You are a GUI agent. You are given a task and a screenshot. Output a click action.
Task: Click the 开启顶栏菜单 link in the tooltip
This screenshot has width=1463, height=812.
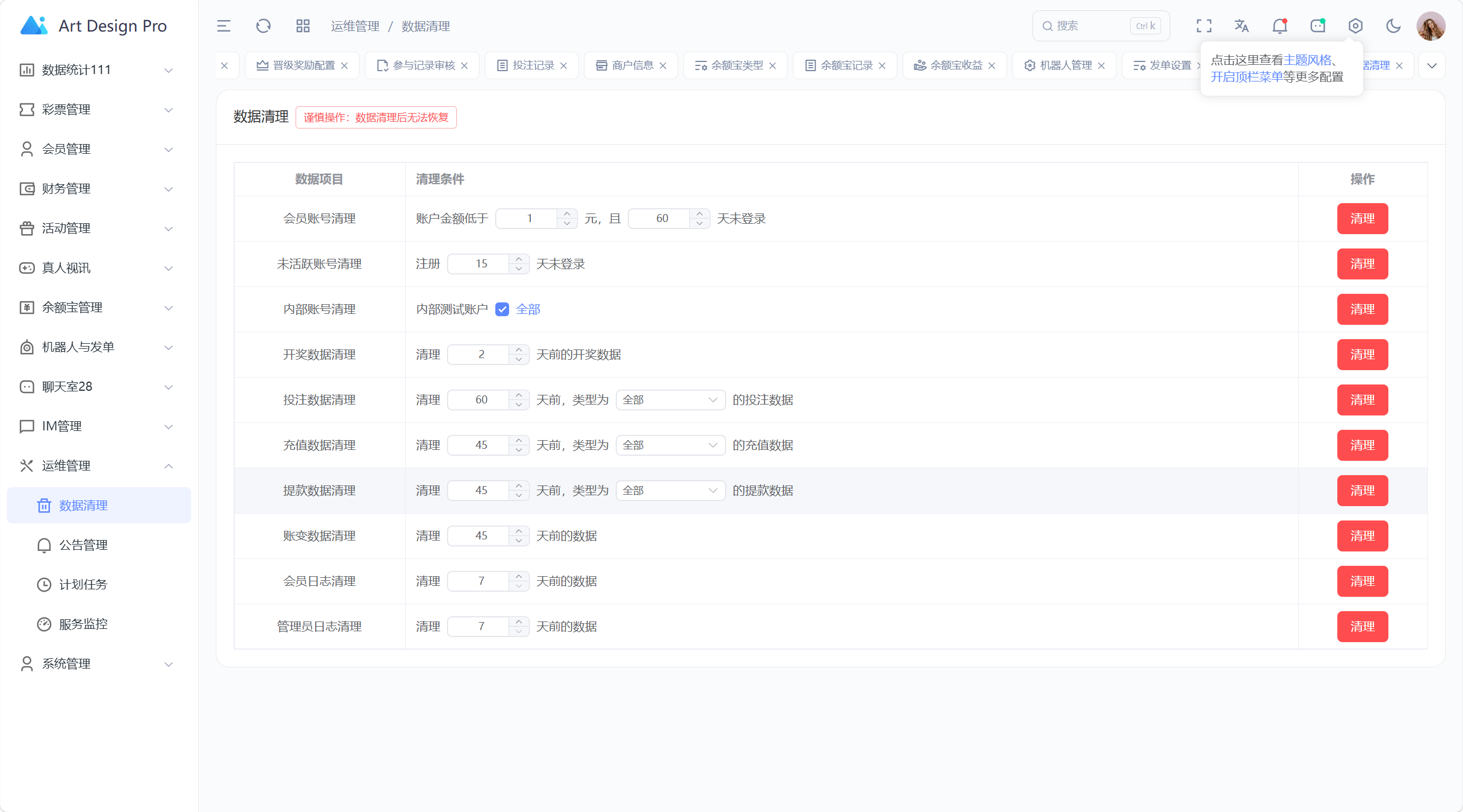1246,77
